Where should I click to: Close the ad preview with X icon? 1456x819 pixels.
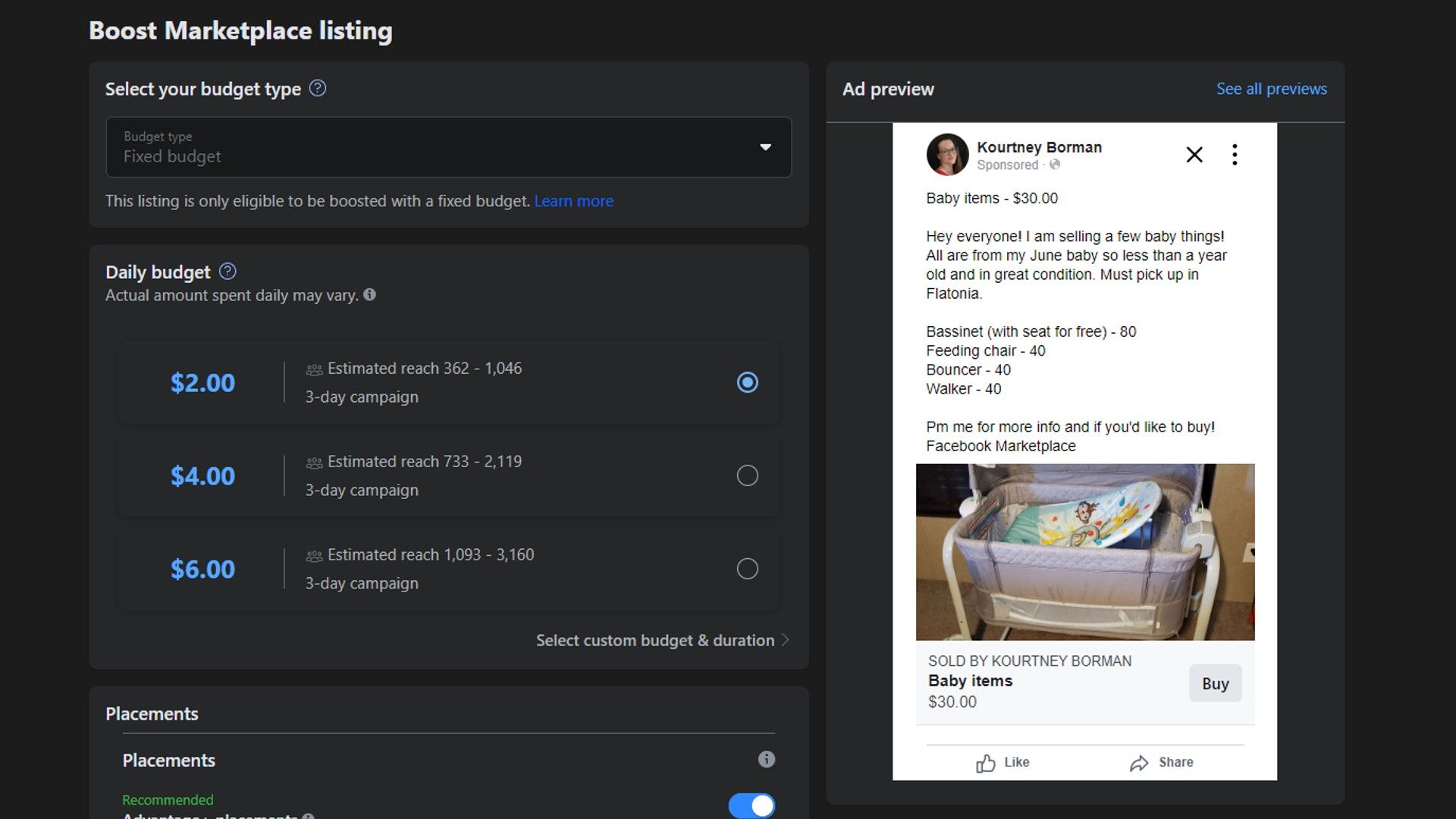coord(1194,155)
